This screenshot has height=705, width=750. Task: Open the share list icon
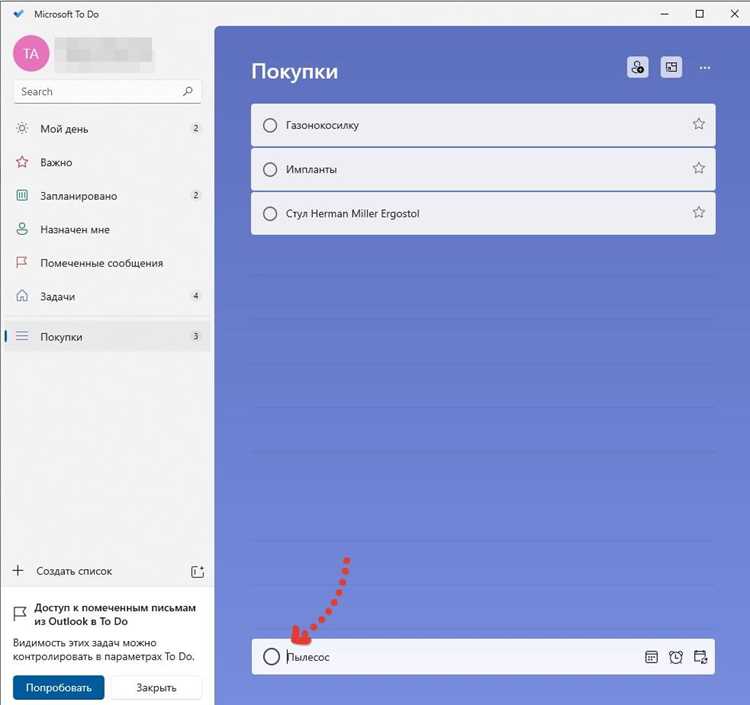point(637,67)
